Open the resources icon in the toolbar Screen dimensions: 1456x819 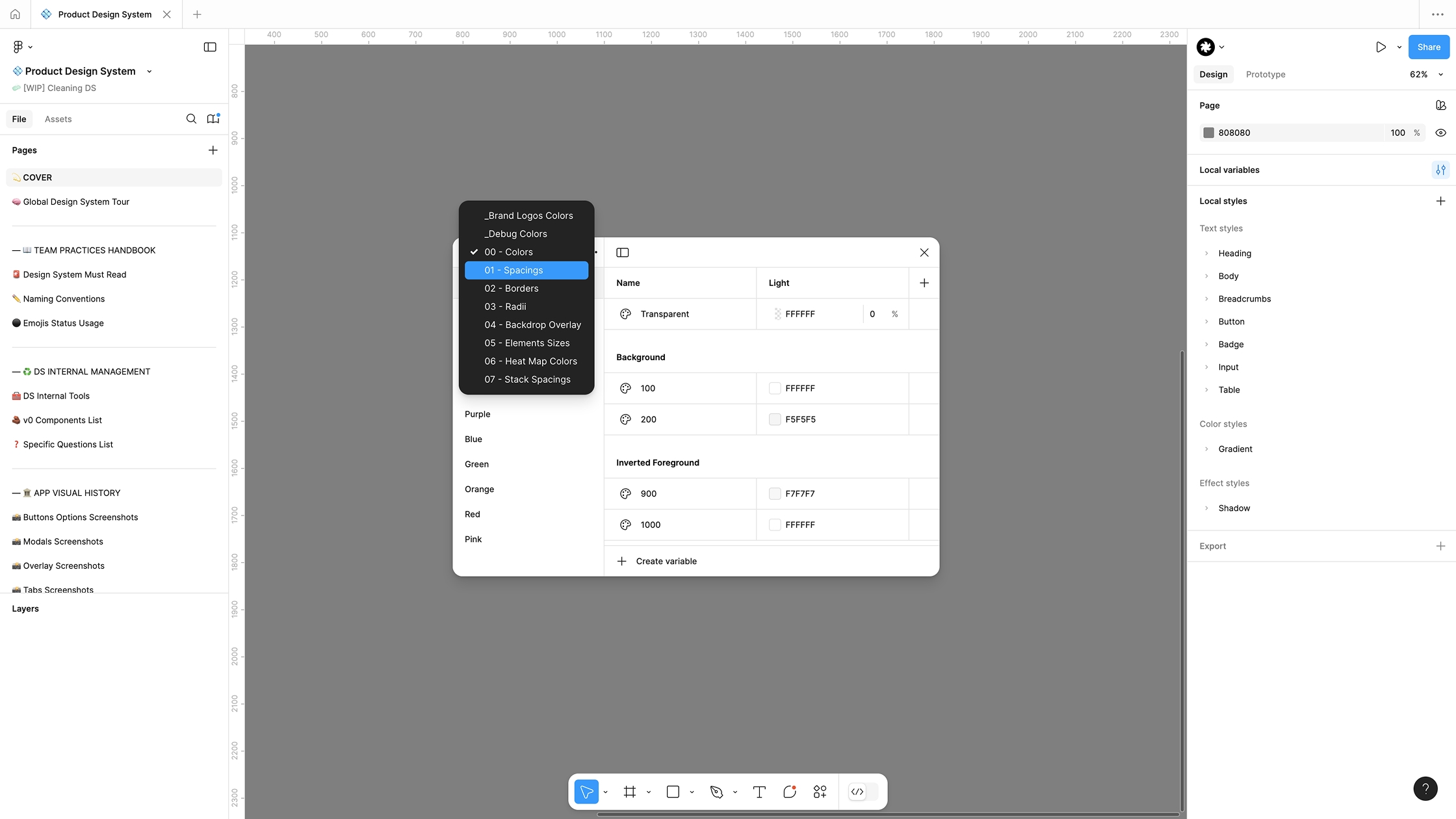pyautogui.click(x=820, y=792)
